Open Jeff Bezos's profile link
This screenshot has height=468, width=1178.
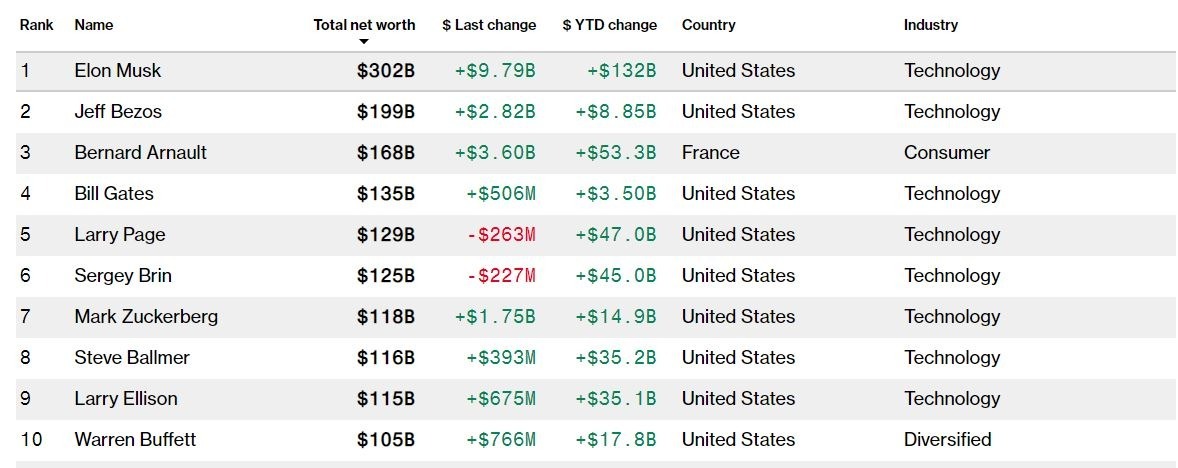117,112
